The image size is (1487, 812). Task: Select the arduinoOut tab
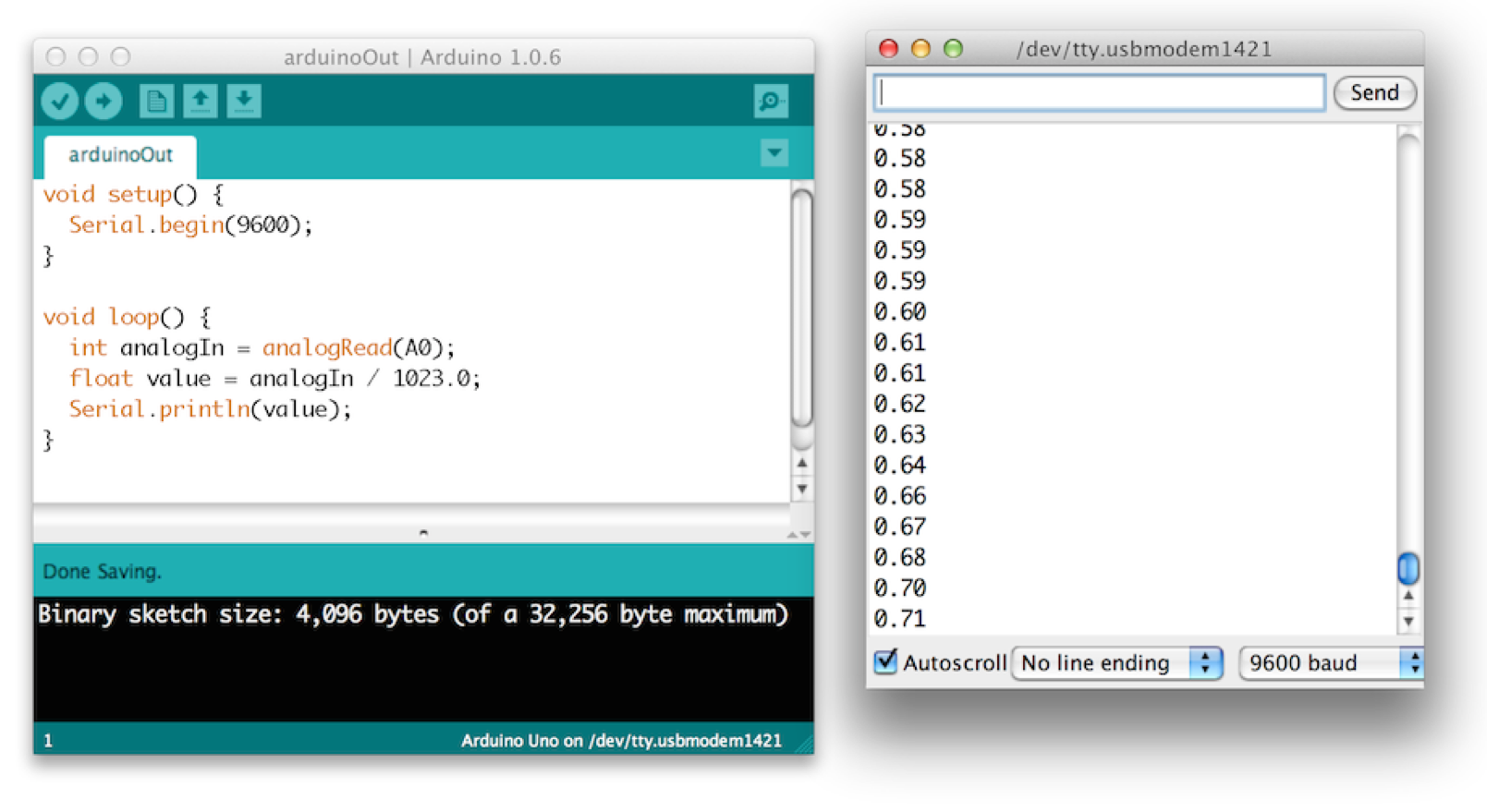[120, 155]
